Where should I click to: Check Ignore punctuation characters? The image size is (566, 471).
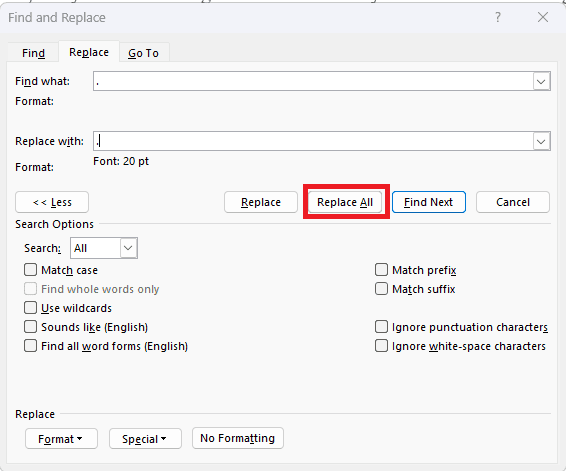[381, 327]
